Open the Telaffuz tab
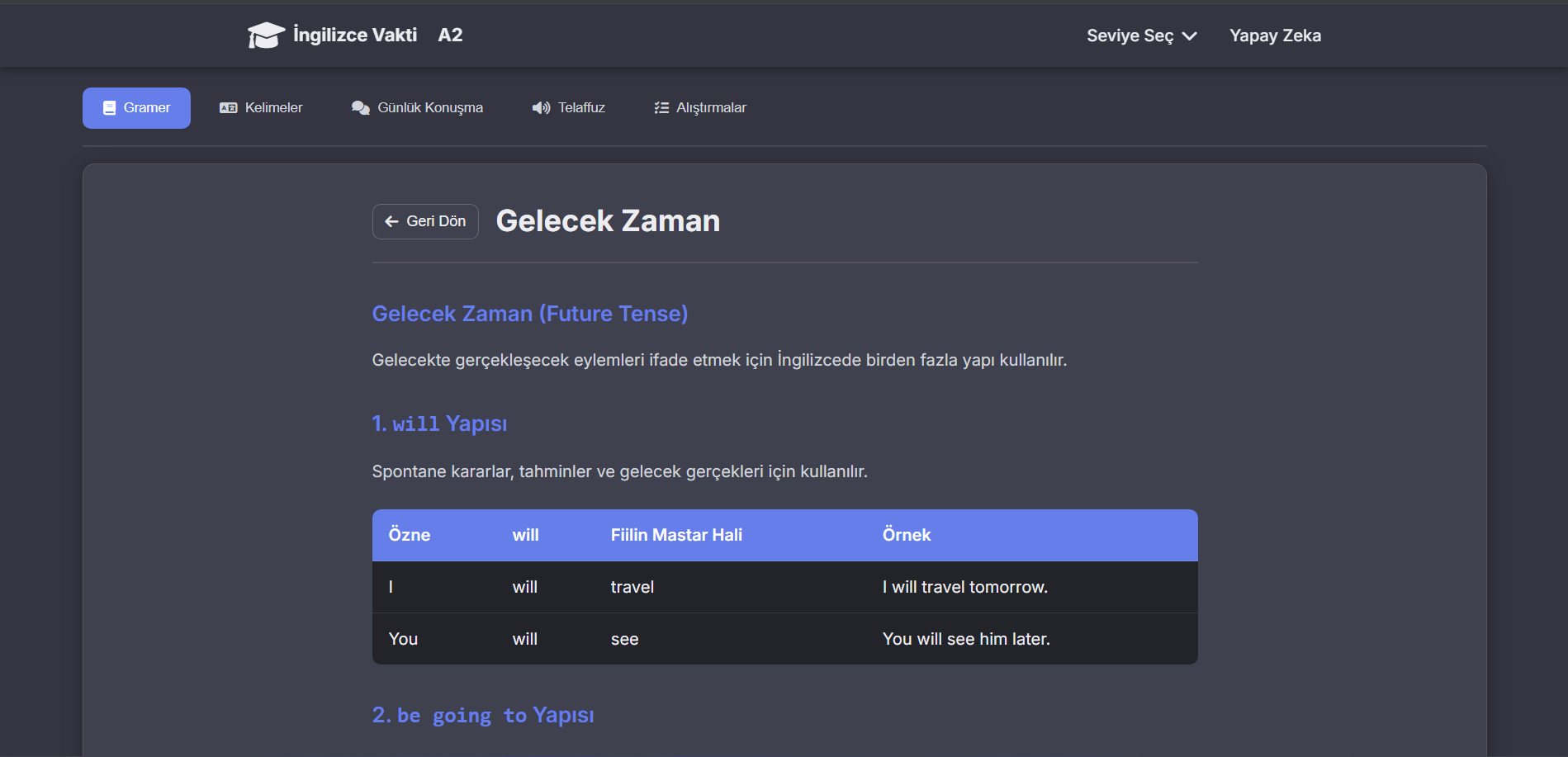 581,108
